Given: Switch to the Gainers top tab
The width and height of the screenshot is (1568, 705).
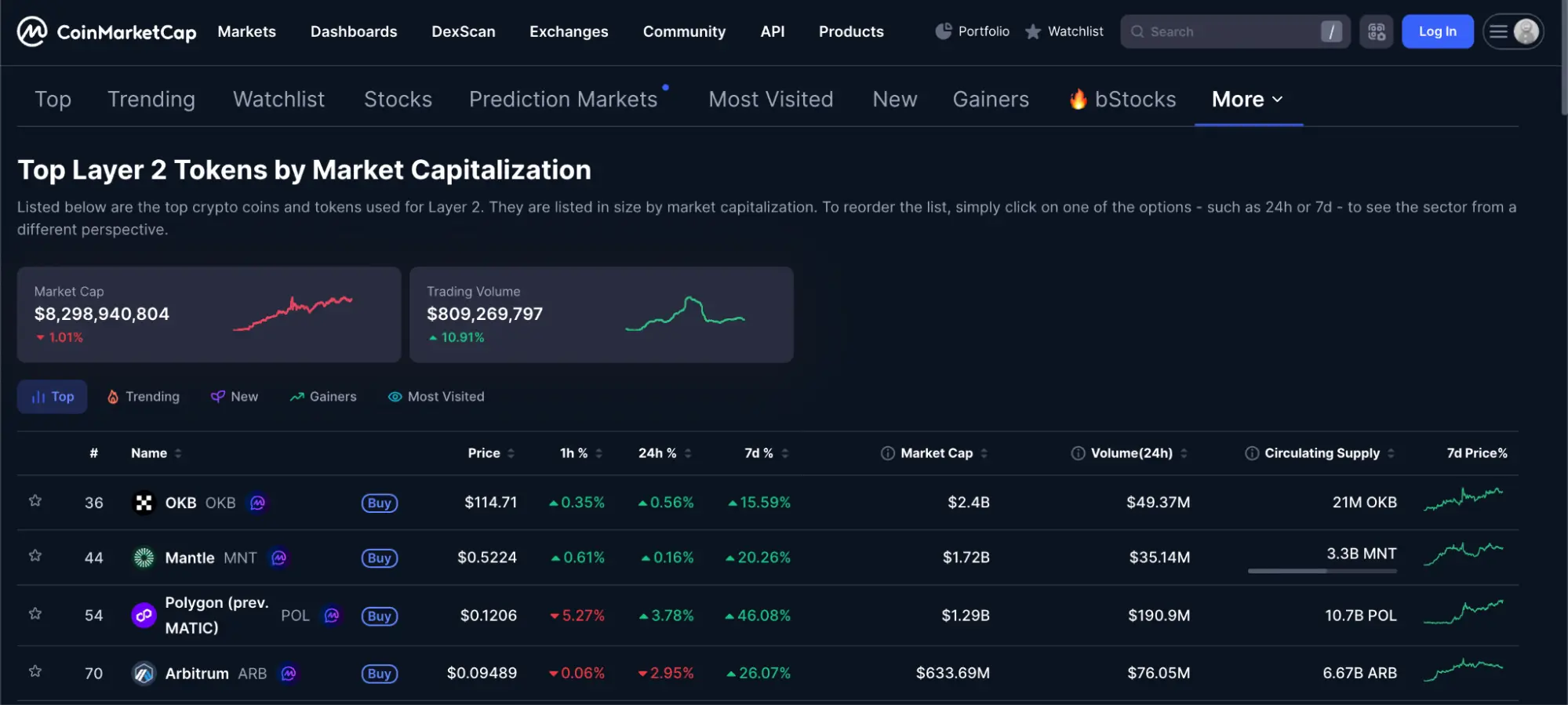Looking at the screenshot, I should (x=991, y=99).
